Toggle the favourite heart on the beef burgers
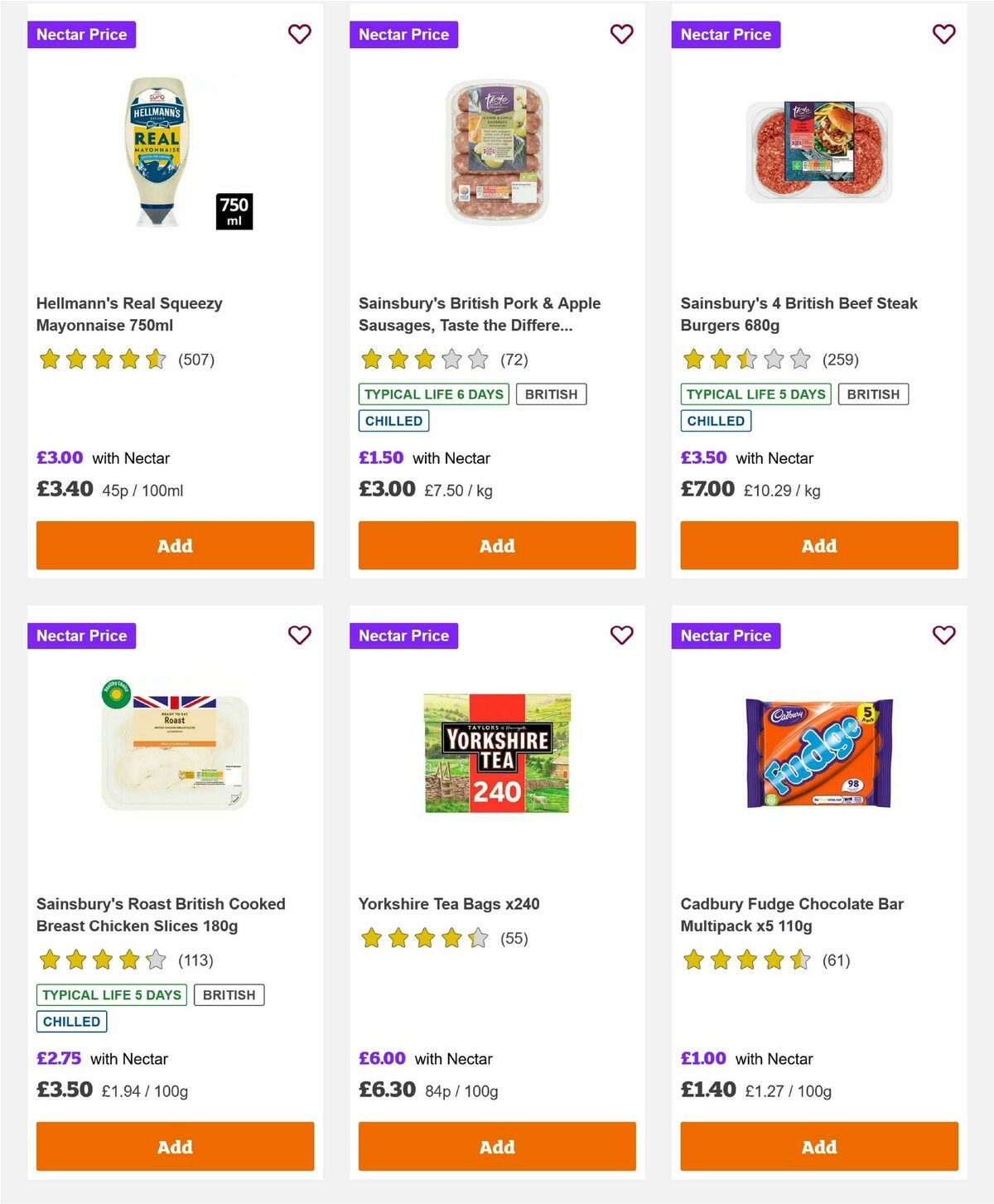Viewport: 994px width, 1204px height. 943,34
